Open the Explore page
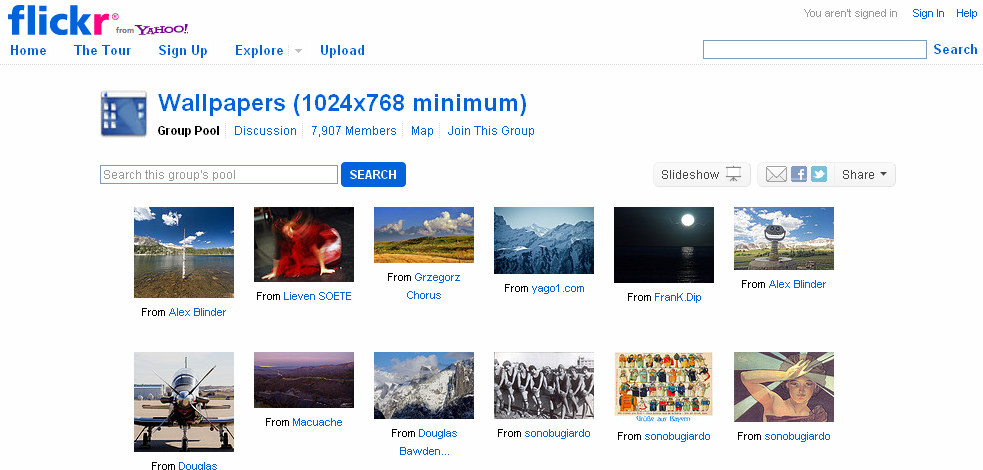 (x=259, y=50)
